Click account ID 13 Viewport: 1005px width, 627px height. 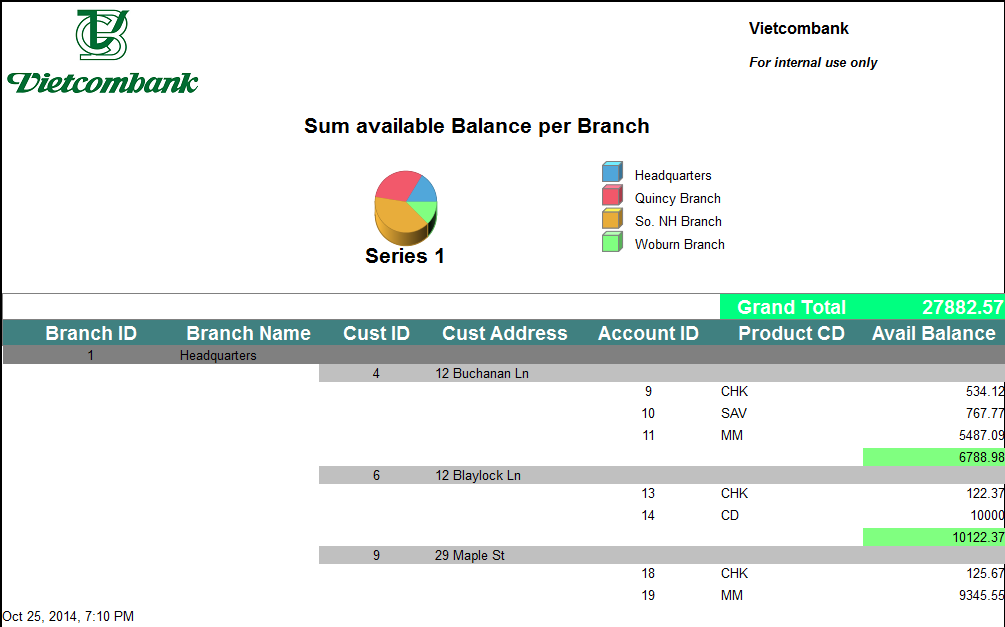click(x=648, y=494)
